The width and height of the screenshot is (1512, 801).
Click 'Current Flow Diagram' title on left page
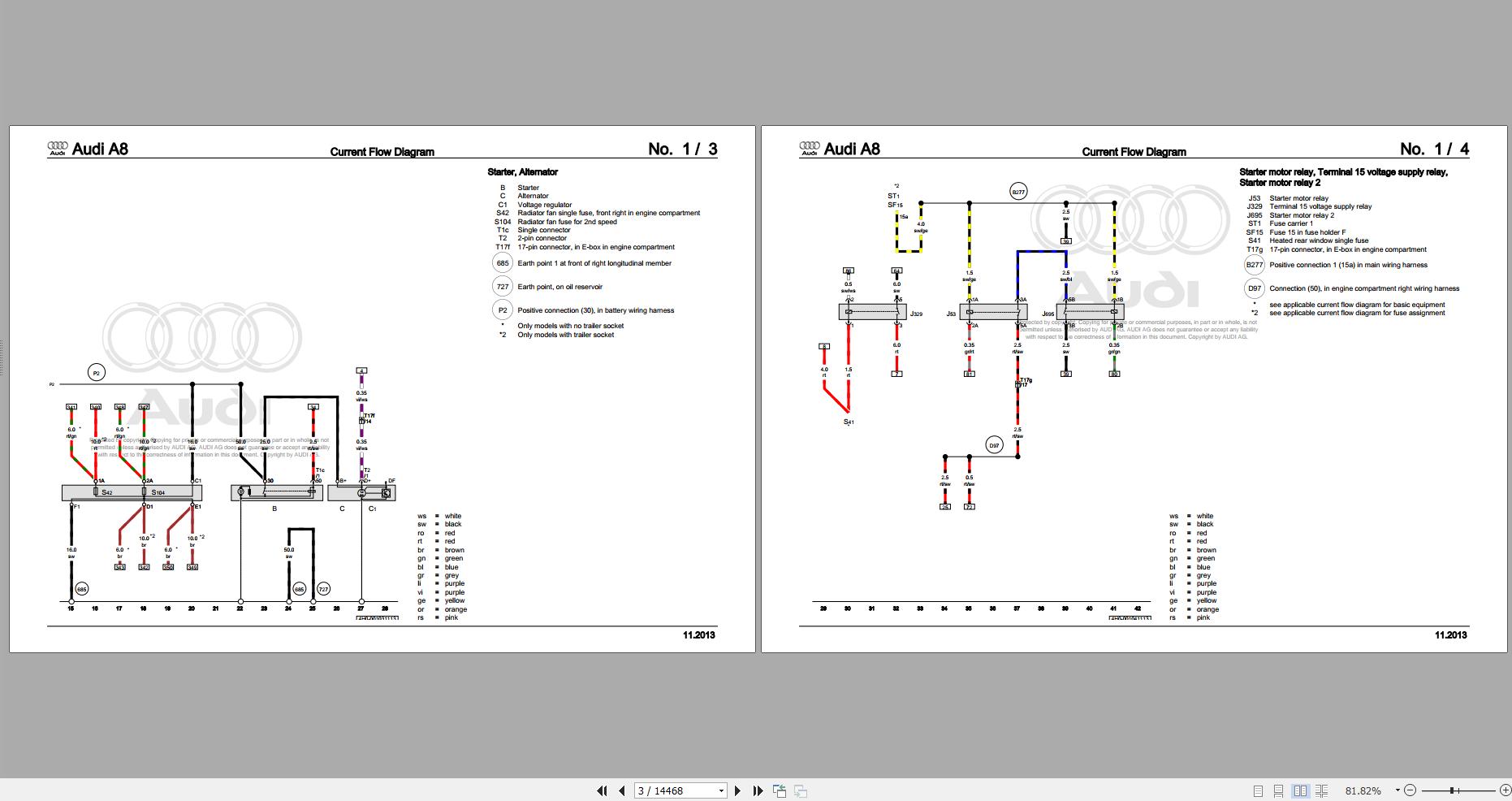click(x=382, y=152)
